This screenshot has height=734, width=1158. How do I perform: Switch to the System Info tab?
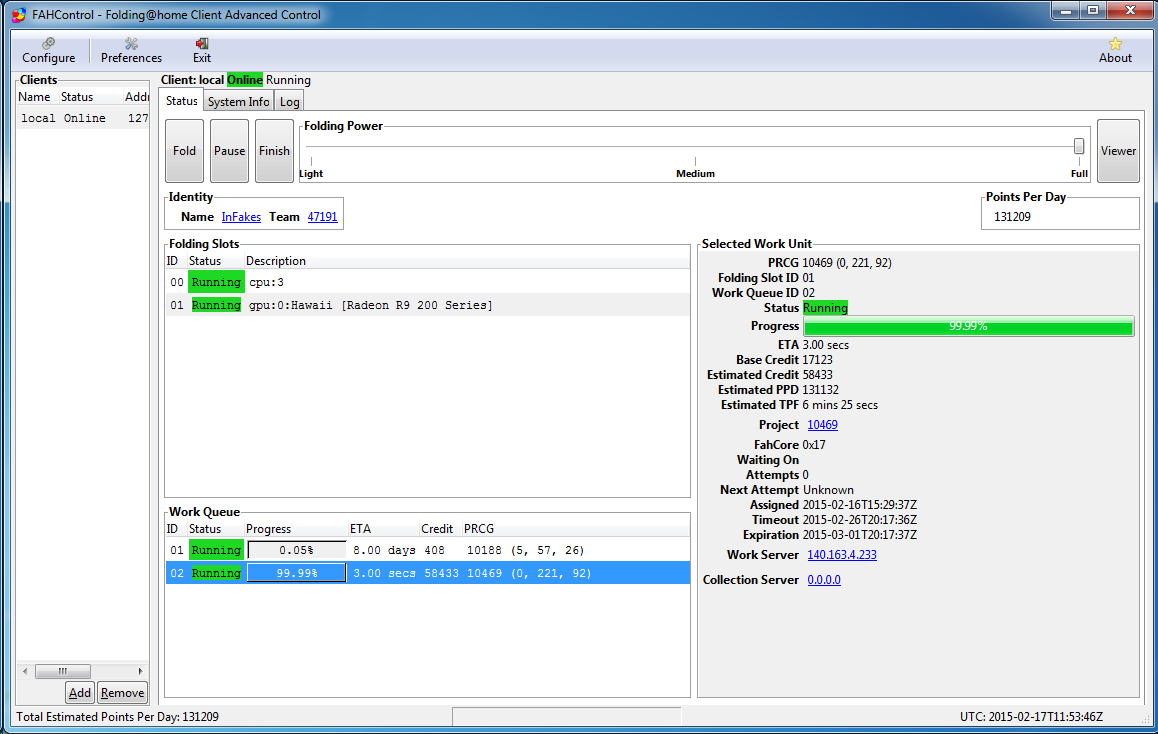click(239, 102)
